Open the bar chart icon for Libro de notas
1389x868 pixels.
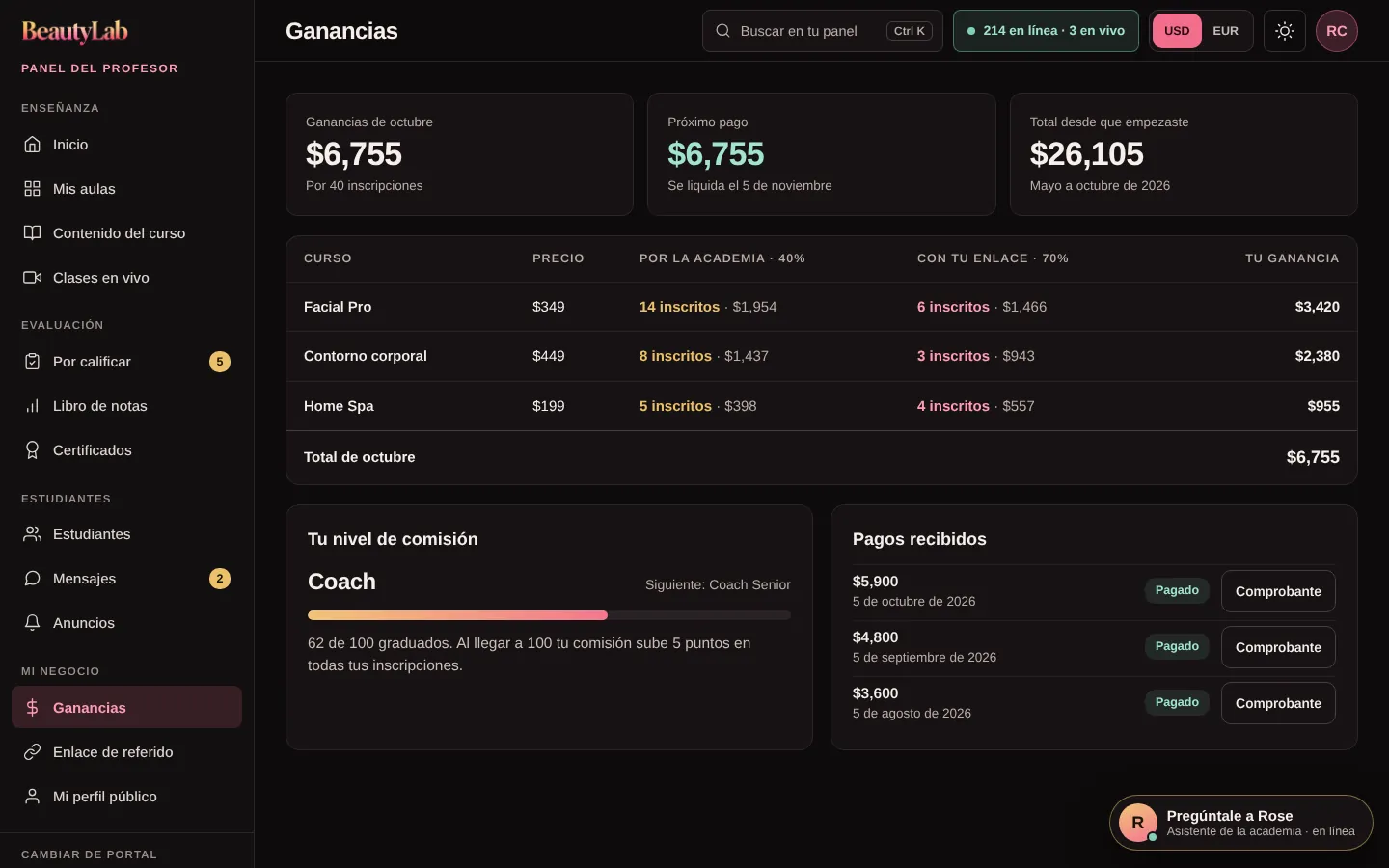(x=32, y=406)
